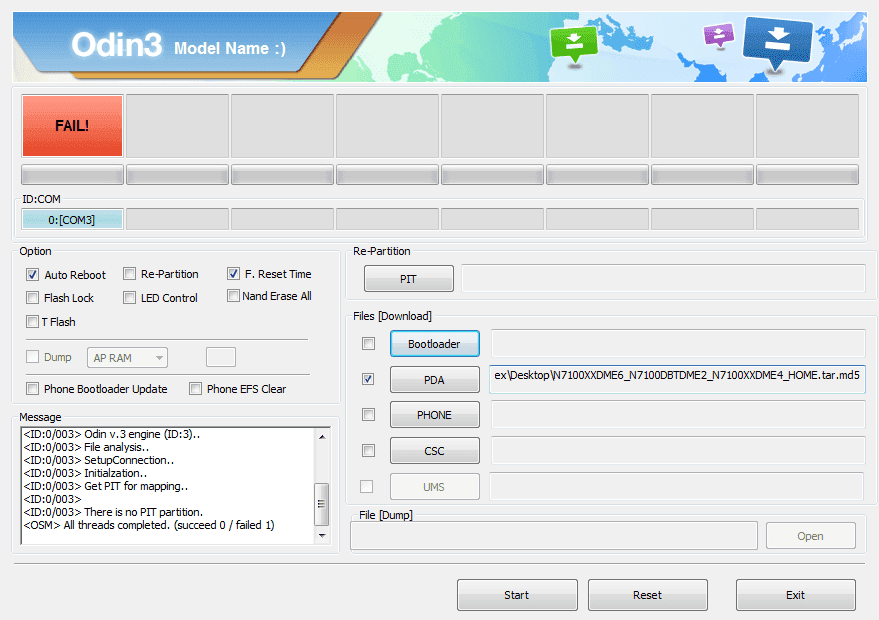
Task: Enable the Re-Partition checkbox
Action: [x=129, y=274]
